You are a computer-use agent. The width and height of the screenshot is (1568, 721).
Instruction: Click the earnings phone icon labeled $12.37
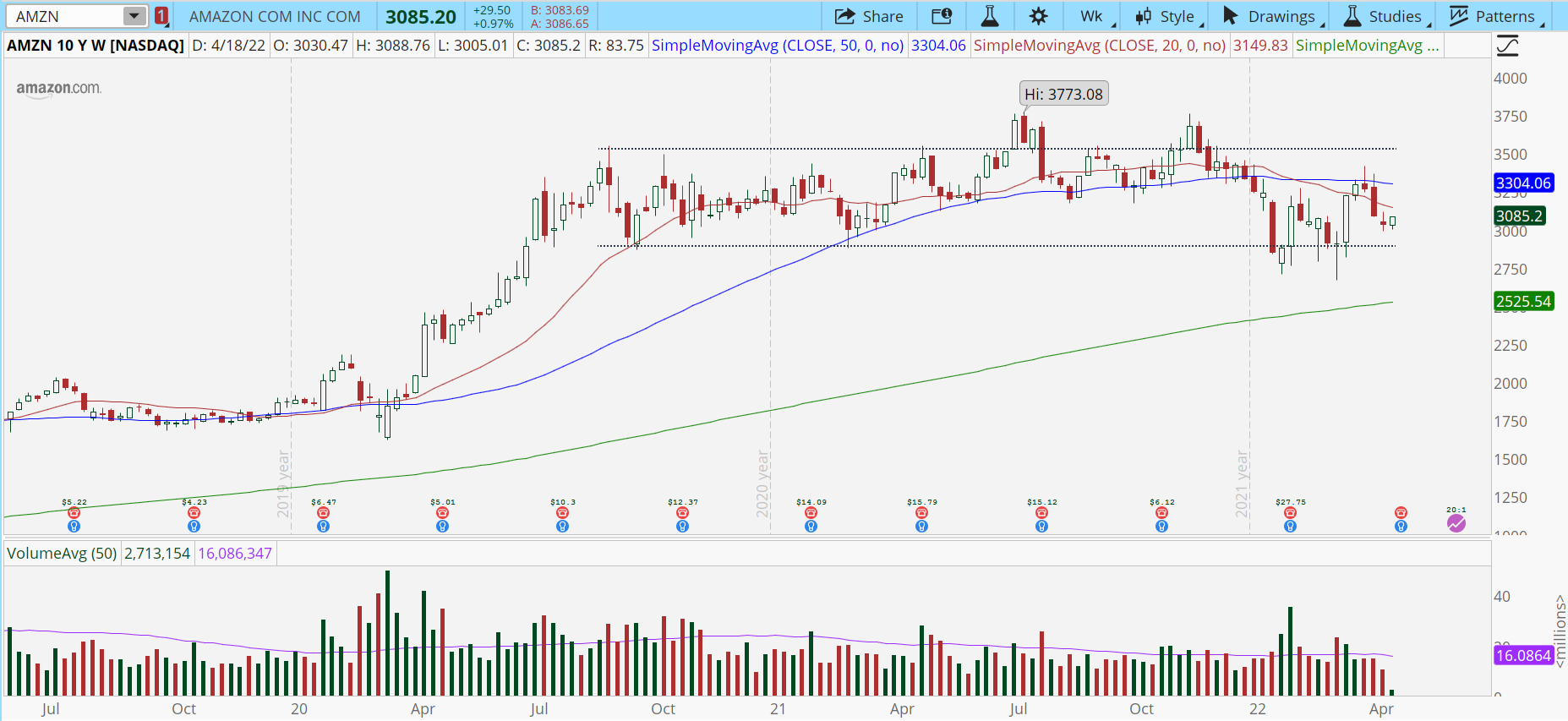pyautogui.click(x=682, y=513)
